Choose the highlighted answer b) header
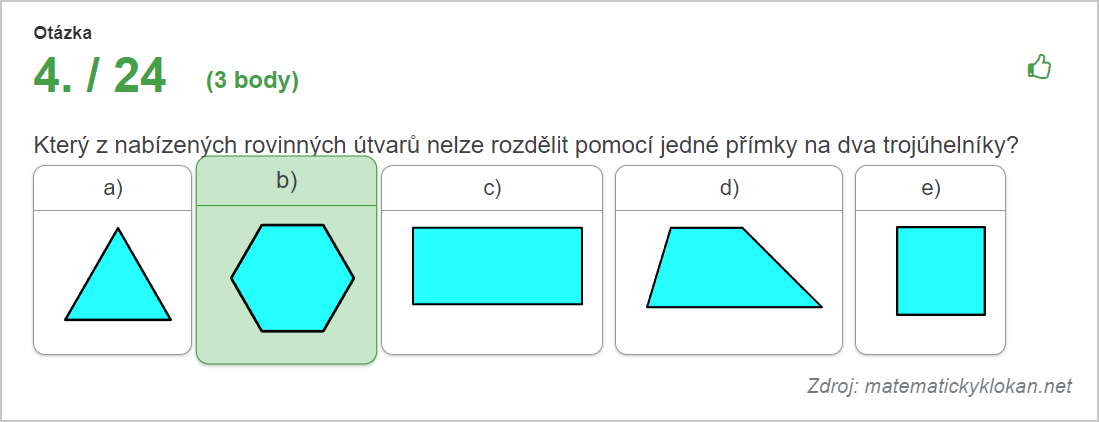Viewport: 1099px width, 422px height. 287,181
